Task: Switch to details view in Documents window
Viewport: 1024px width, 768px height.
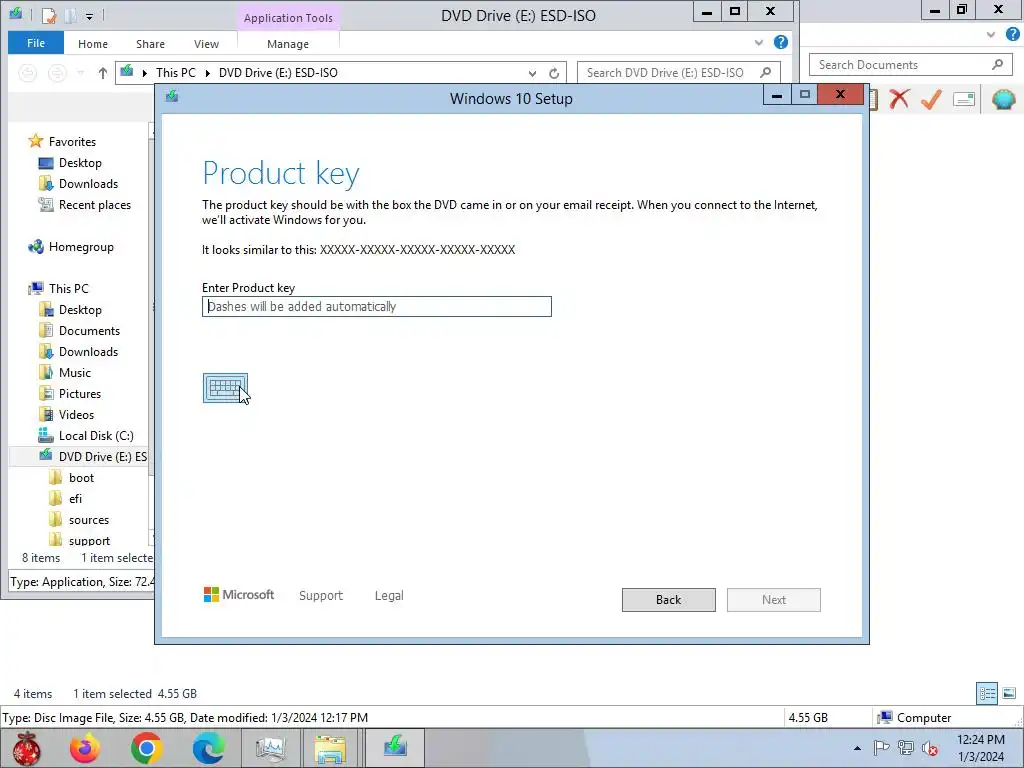Action: [x=987, y=693]
